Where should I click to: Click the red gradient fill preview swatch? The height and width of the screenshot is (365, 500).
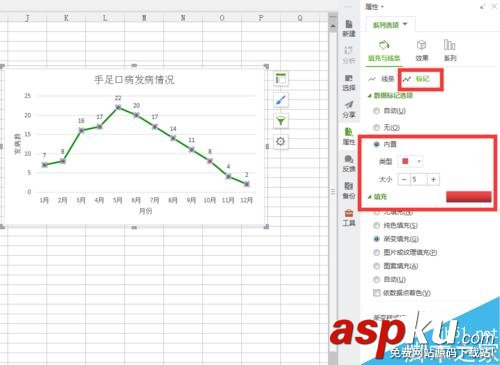click(x=469, y=197)
